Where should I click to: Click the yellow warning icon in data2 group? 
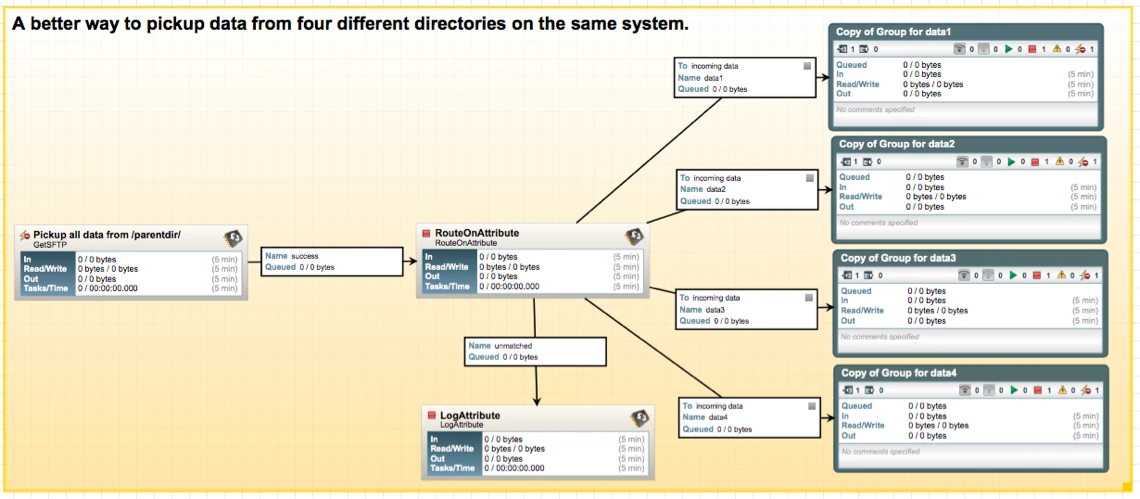click(1061, 161)
